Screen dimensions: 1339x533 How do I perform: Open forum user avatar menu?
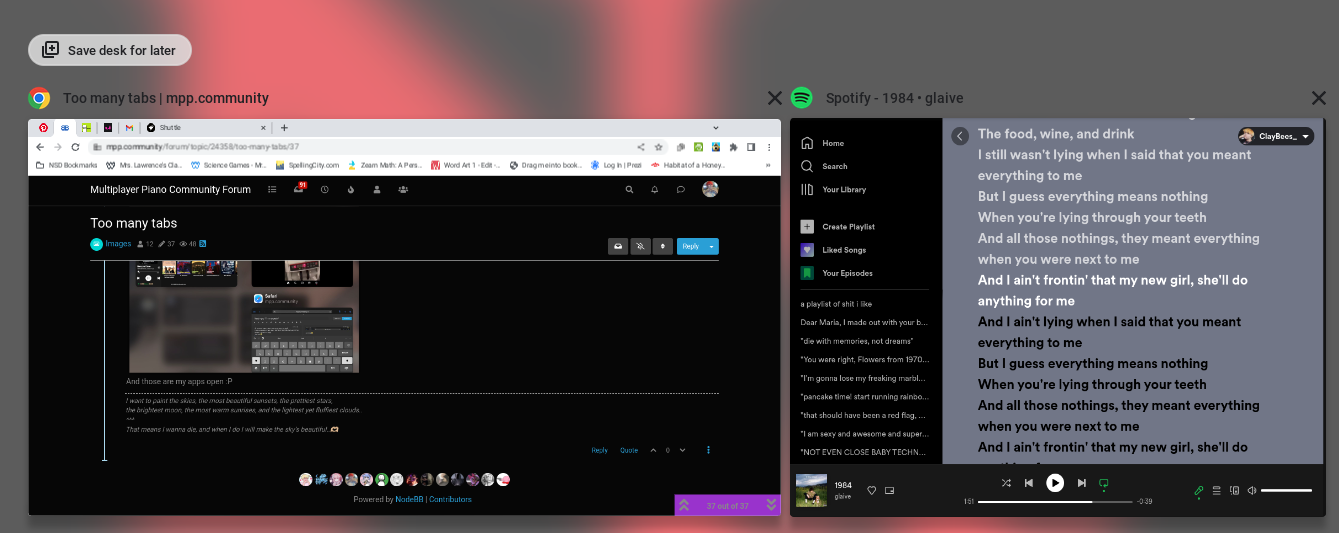[x=711, y=189]
